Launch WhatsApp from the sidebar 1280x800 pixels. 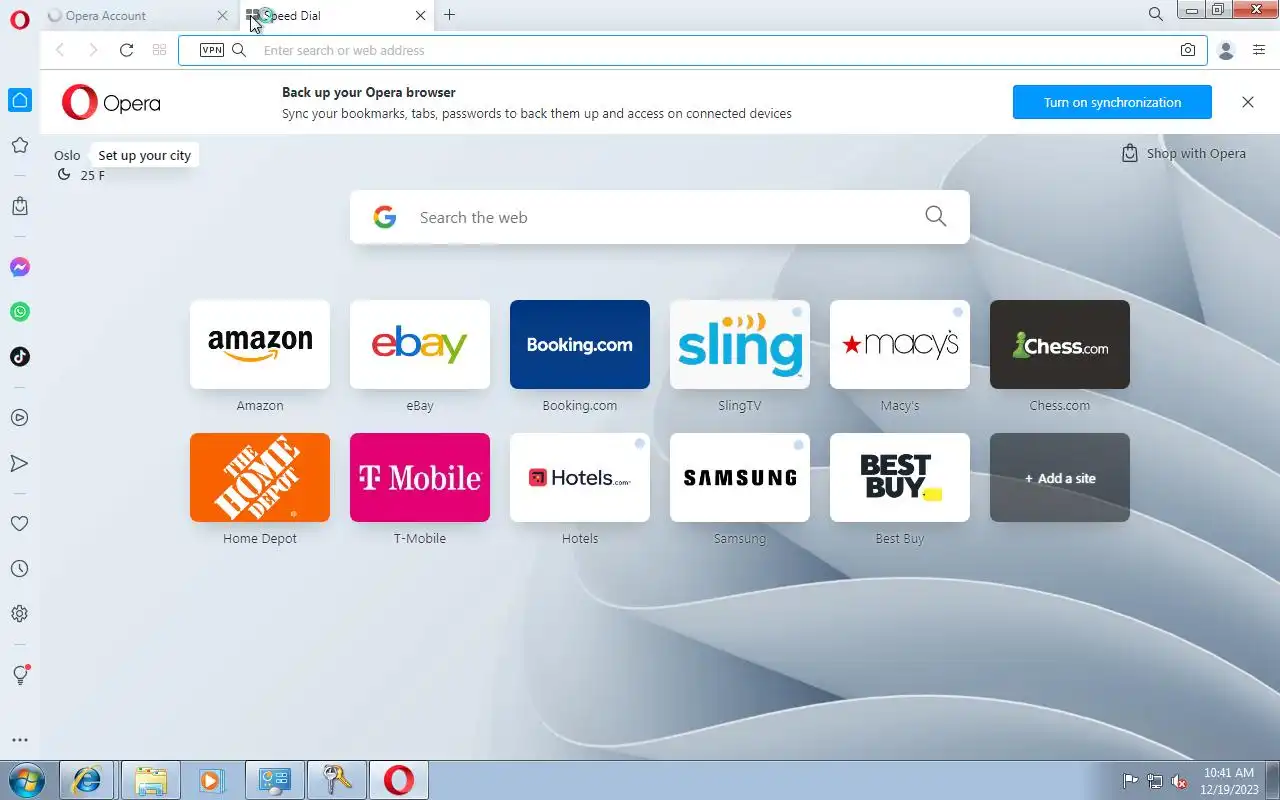(20, 312)
